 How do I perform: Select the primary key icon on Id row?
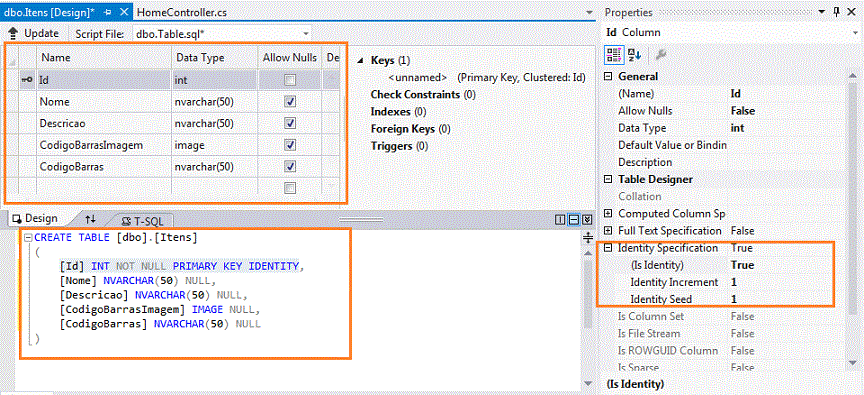click(27, 80)
